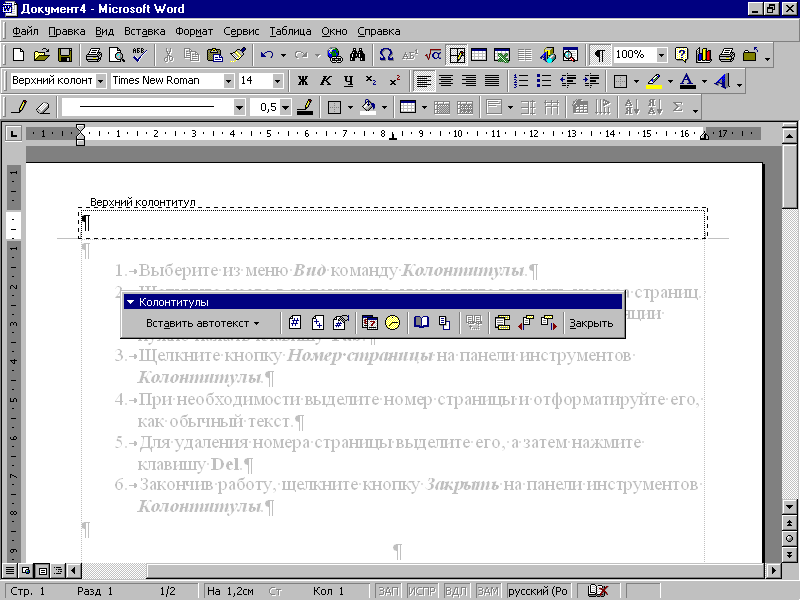Apply Format Painter brush
800x600 pixels.
(238, 55)
